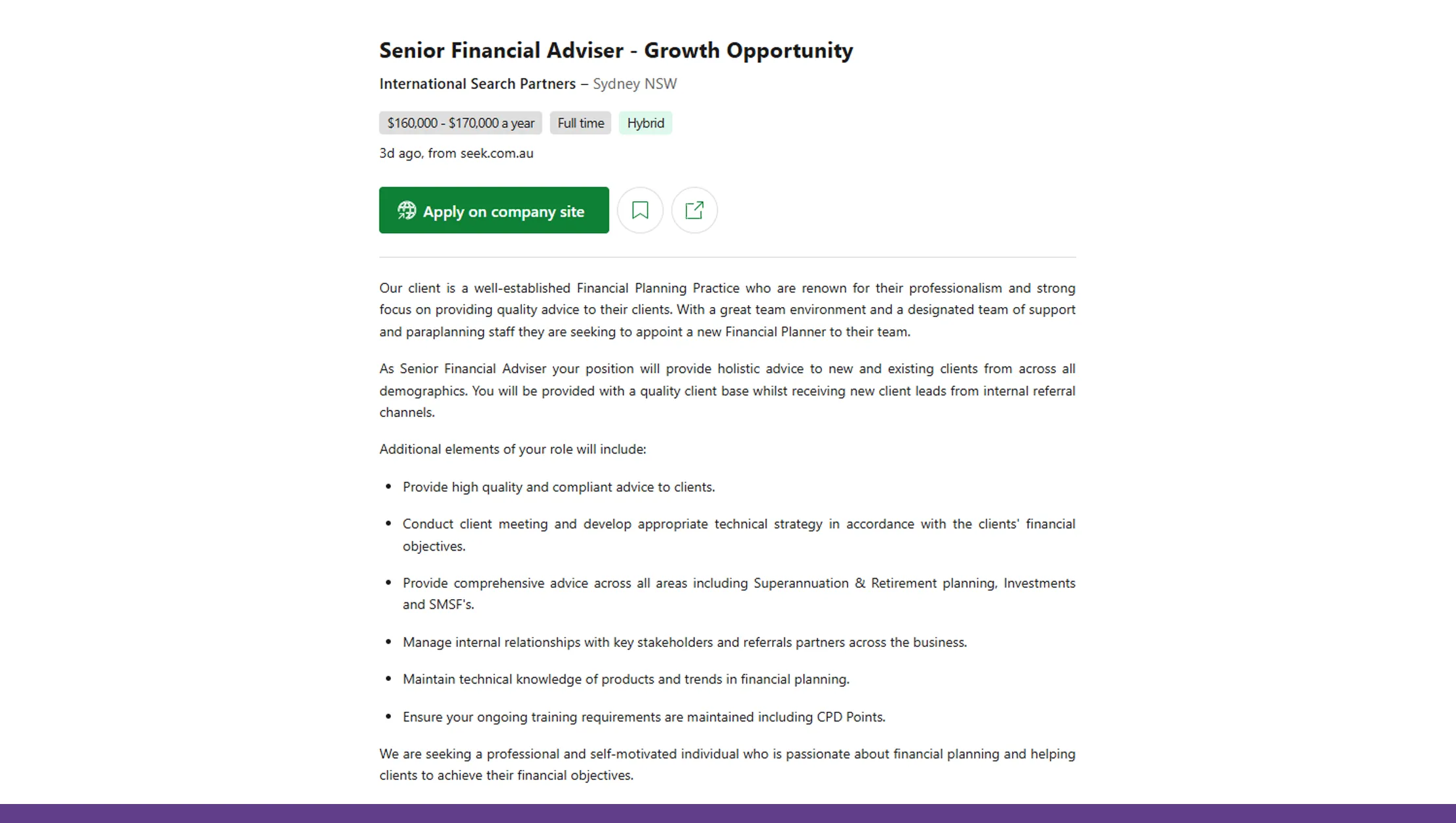Click the share job icon
Image resolution: width=1456 pixels, height=823 pixels.
tap(694, 210)
